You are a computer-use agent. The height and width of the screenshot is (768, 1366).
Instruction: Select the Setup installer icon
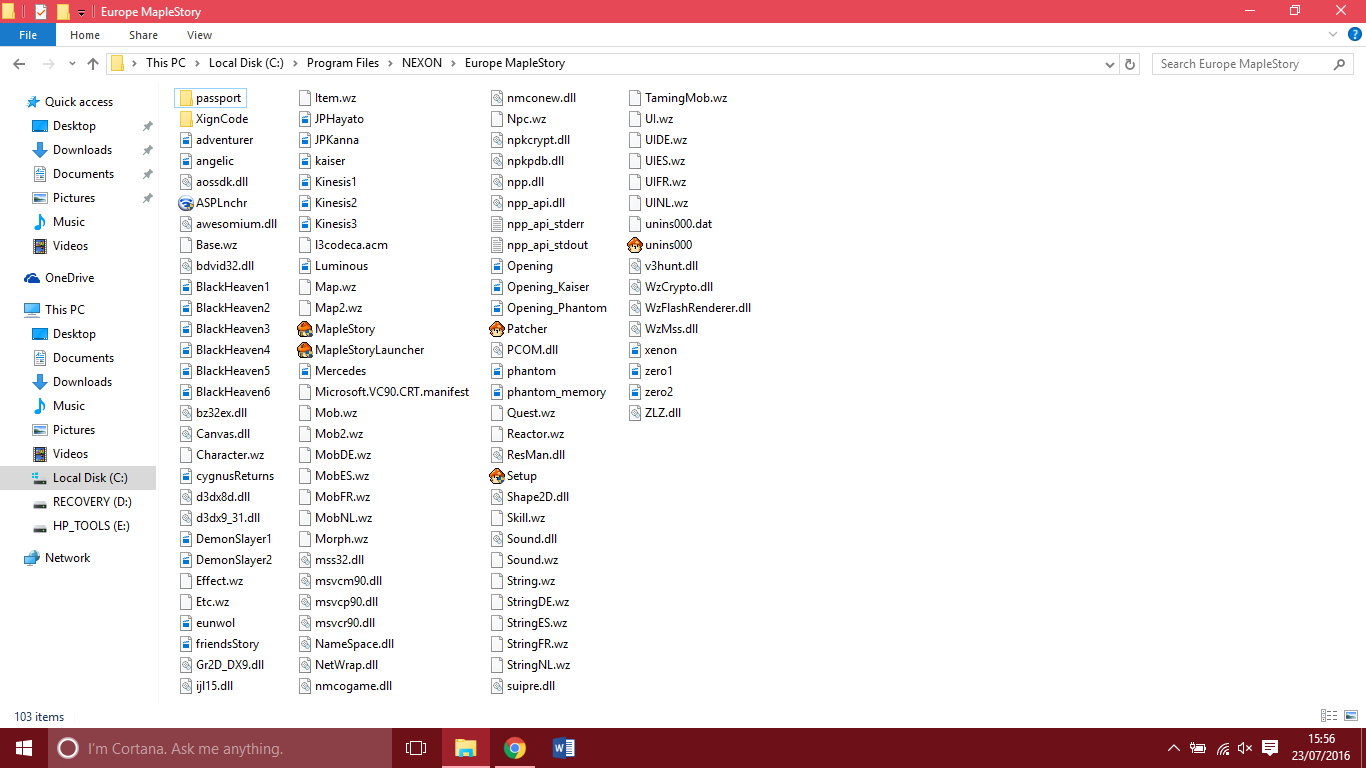pos(497,476)
